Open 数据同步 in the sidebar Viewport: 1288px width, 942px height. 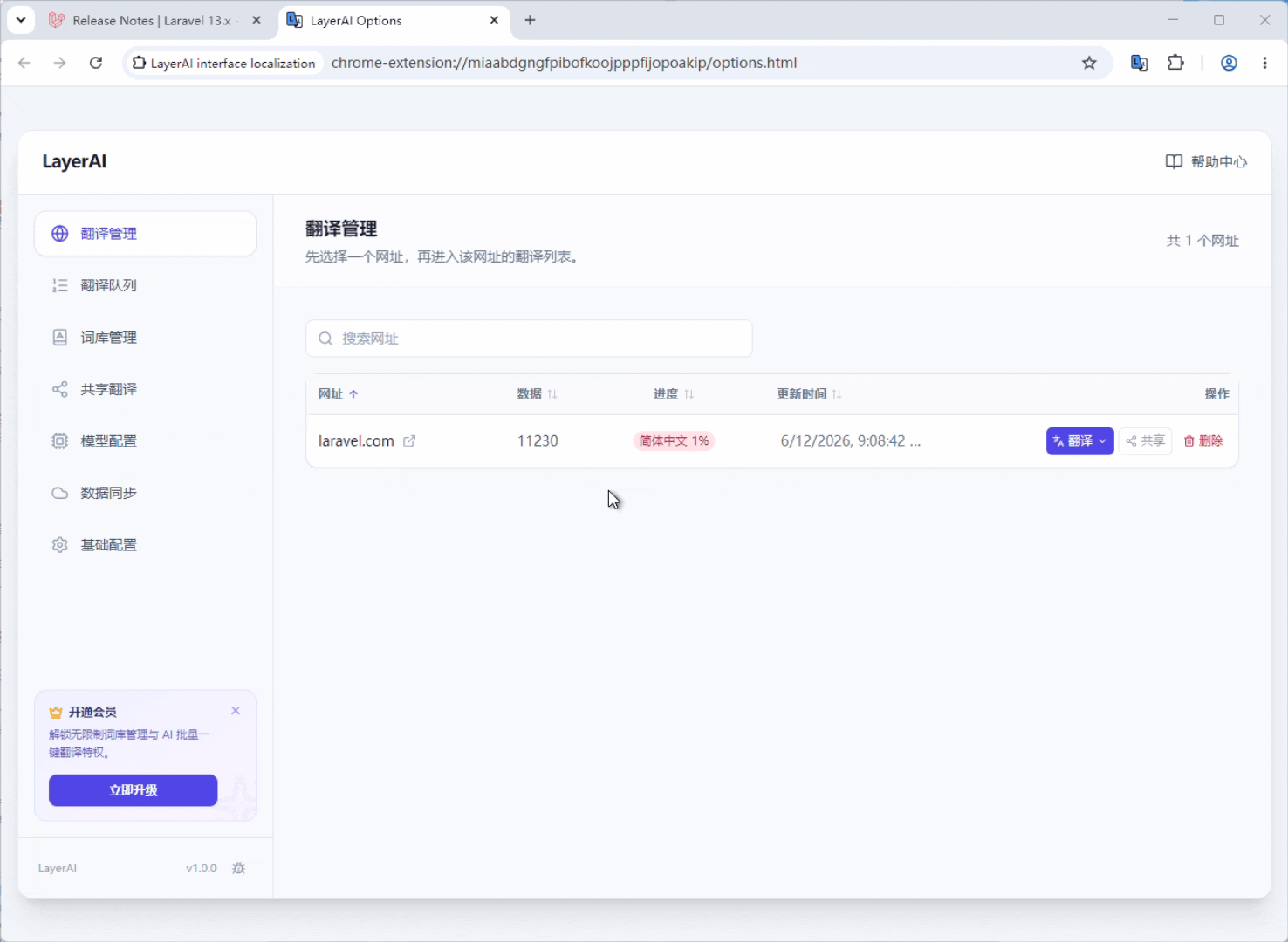pos(145,493)
